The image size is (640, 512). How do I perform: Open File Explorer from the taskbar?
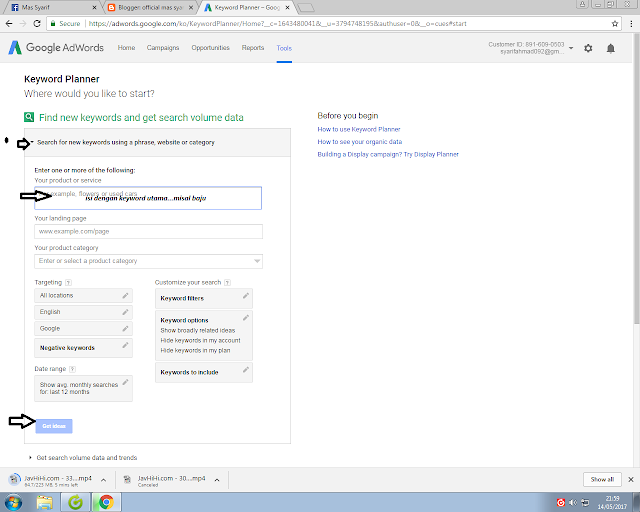pyautogui.click(x=44, y=502)
